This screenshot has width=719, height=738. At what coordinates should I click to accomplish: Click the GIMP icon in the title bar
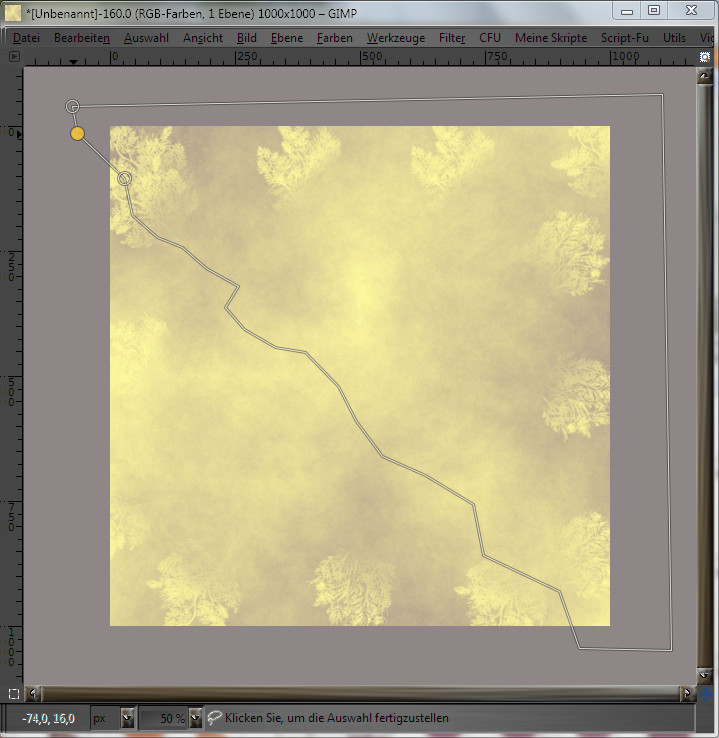[14, 11]
